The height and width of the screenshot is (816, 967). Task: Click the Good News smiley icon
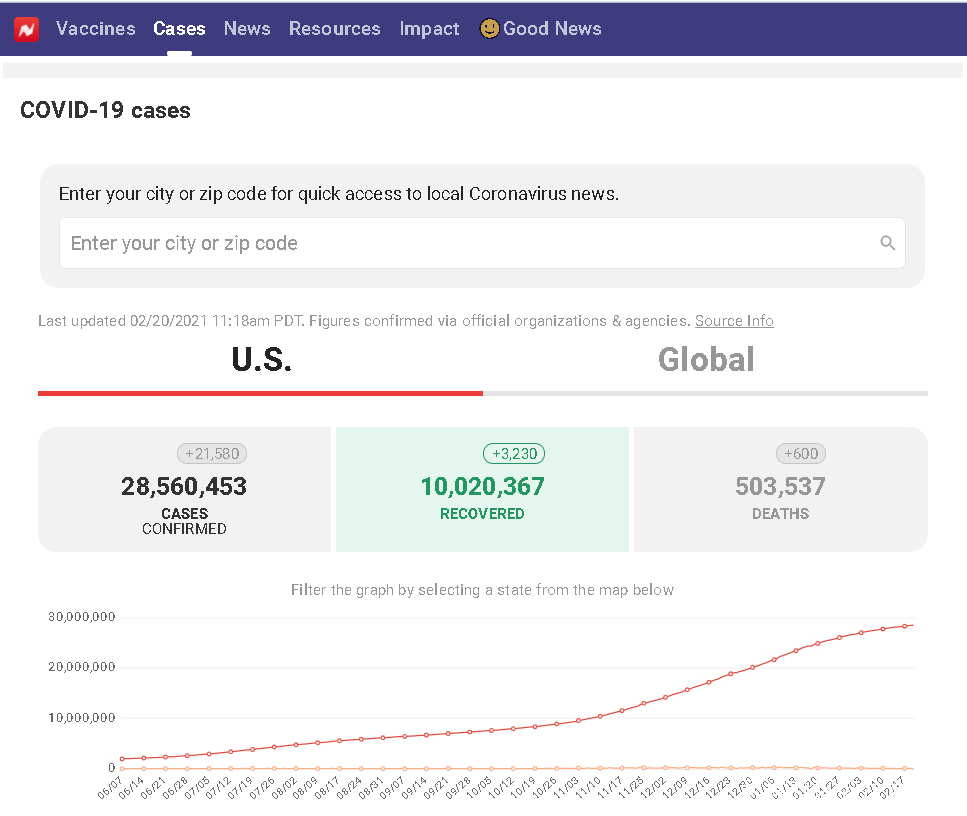[x=489, y=29]
